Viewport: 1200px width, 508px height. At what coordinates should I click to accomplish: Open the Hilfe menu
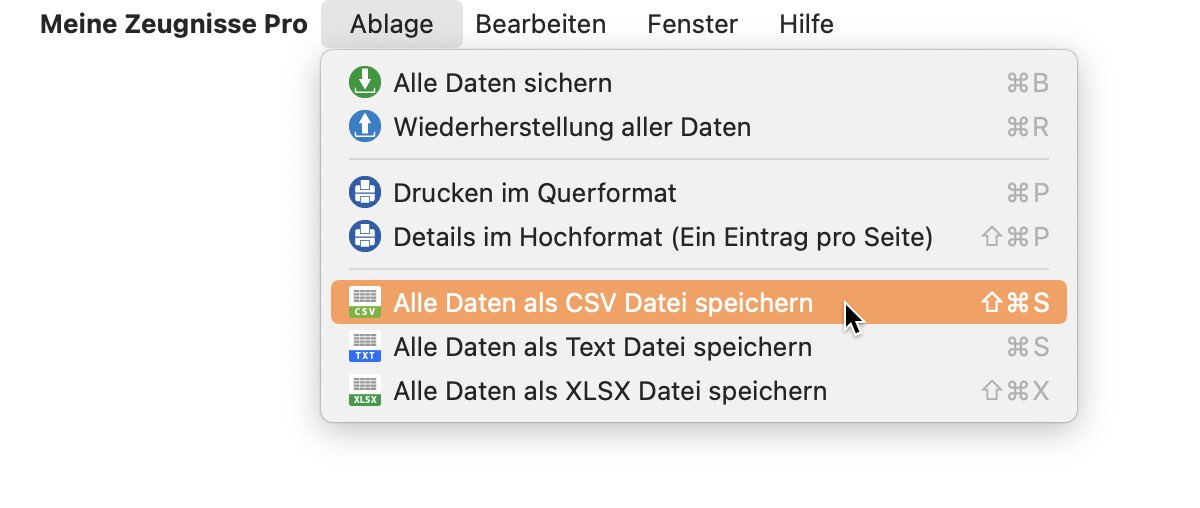coord(806,24)
